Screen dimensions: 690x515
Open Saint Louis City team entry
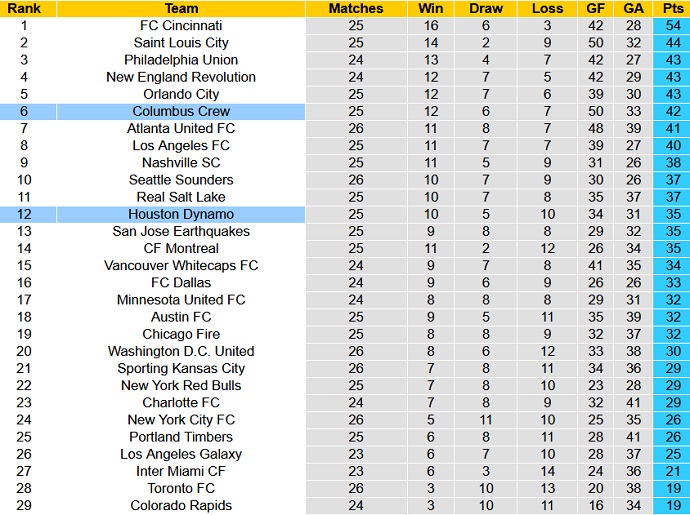click(x=181, y=42)
